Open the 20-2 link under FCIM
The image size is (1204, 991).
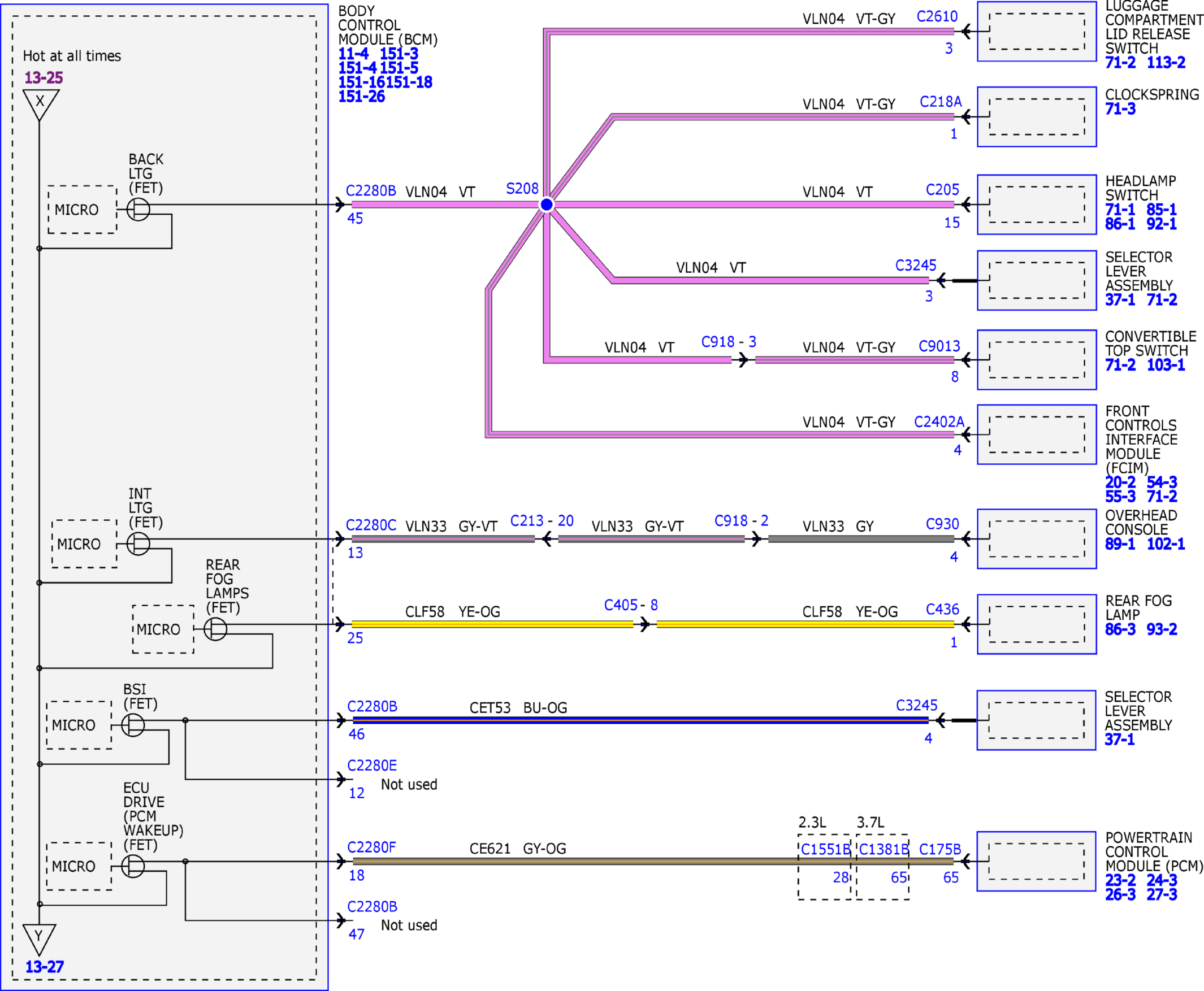tap(1120, 483)
